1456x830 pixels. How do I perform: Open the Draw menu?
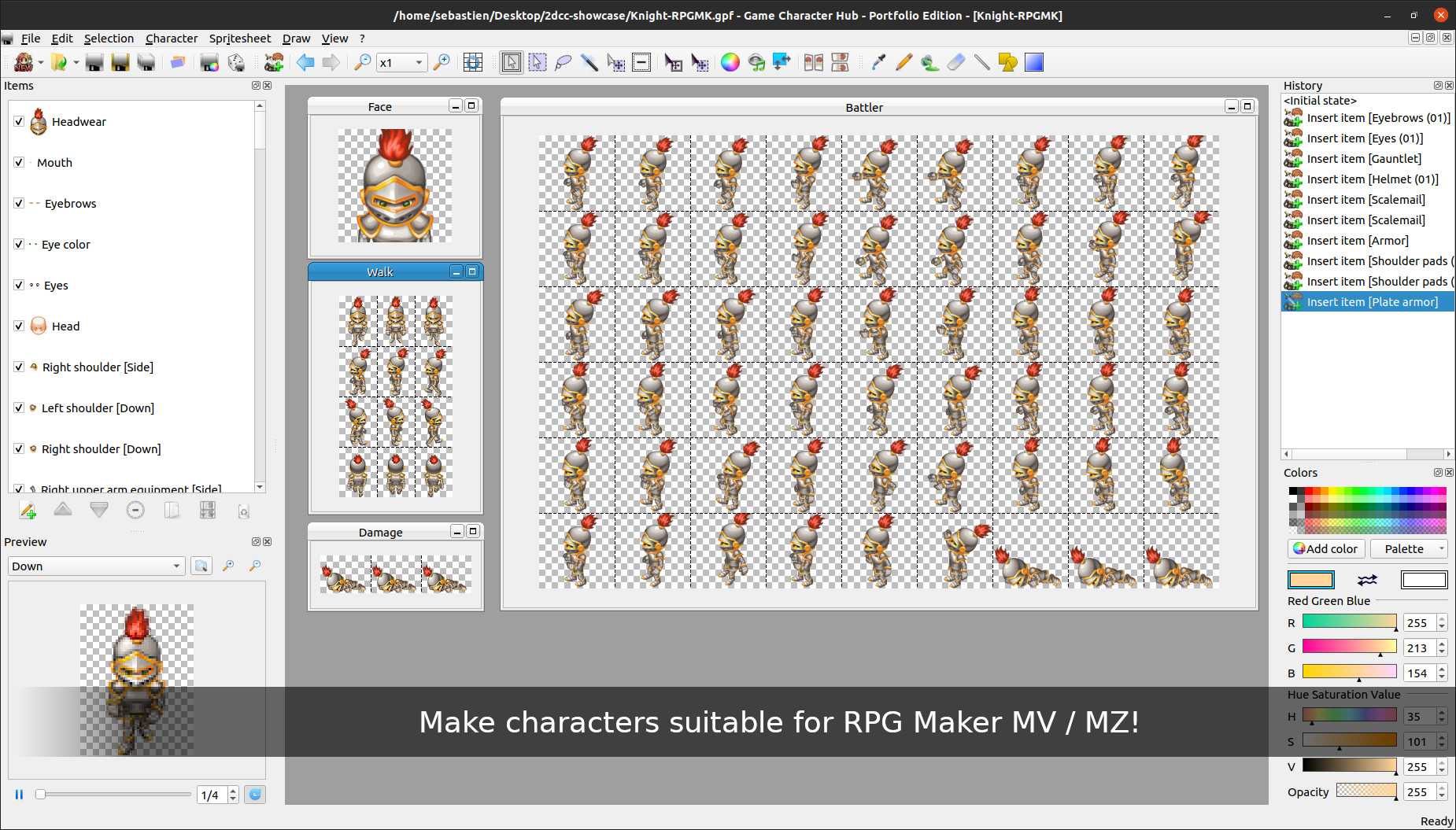(296, 38)
